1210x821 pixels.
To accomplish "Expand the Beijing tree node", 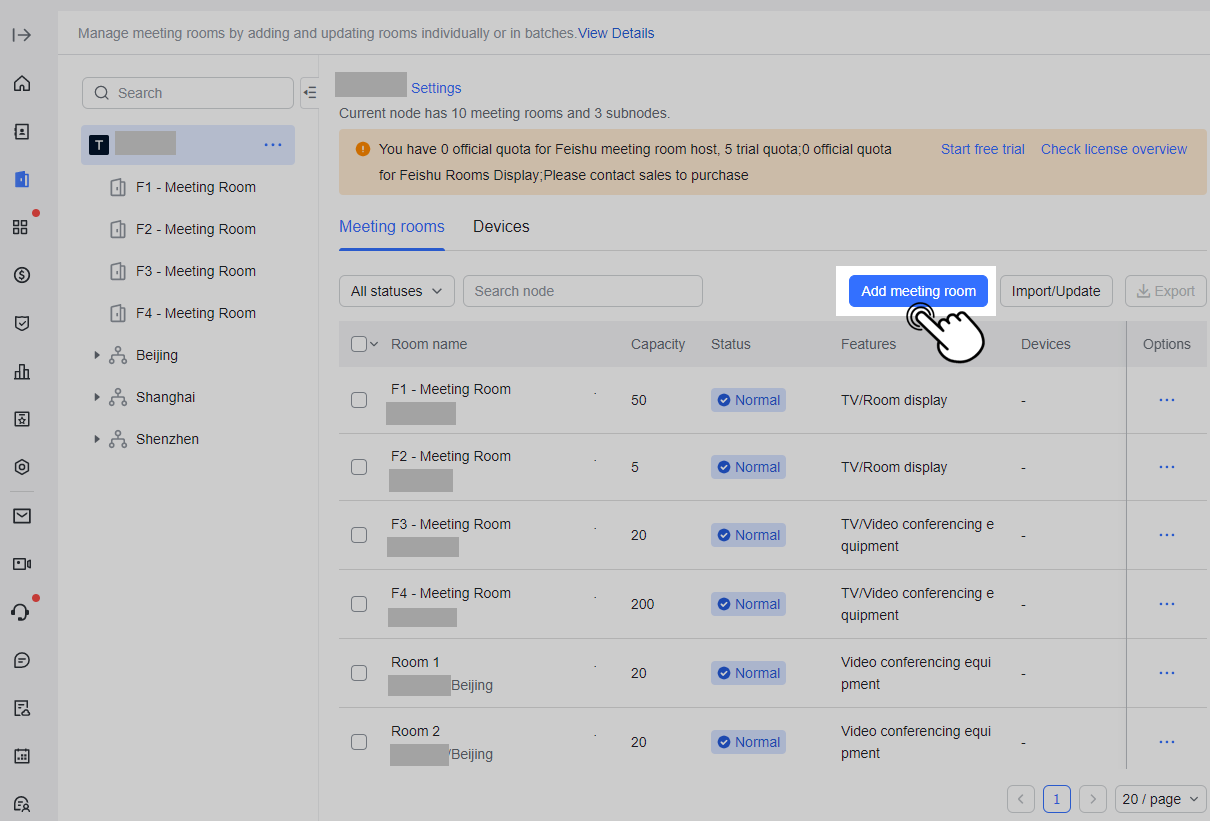I will tap(97, 355).
